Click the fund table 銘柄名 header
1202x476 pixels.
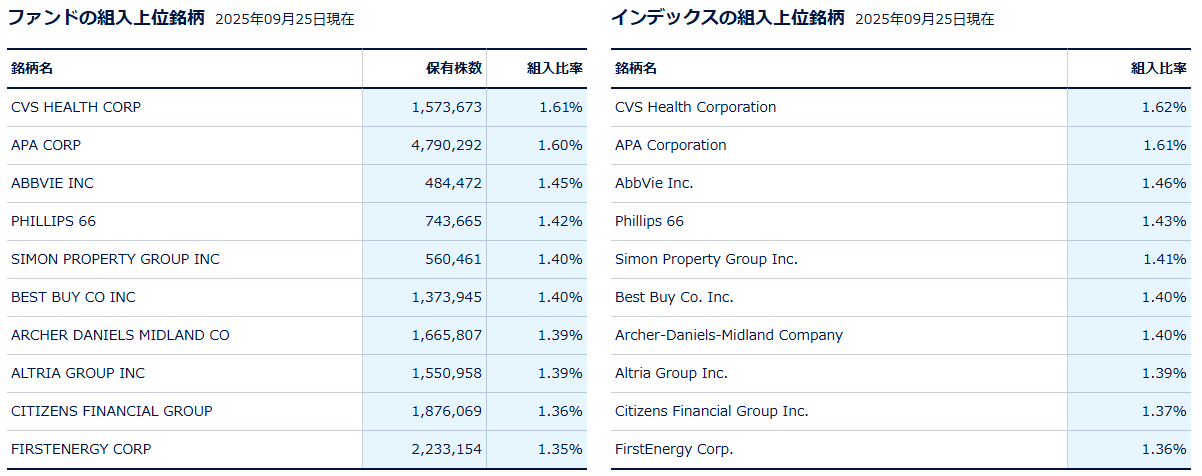point(32,68)
